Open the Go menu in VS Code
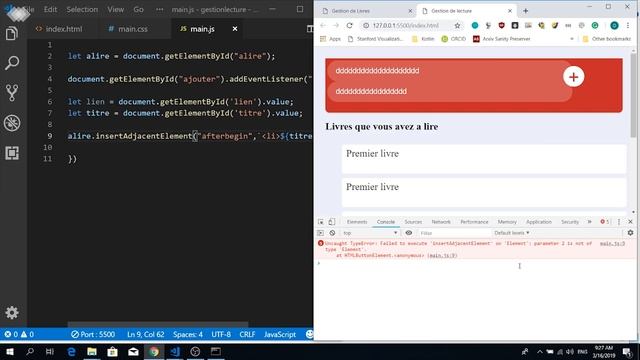 [x=138, y=9]
